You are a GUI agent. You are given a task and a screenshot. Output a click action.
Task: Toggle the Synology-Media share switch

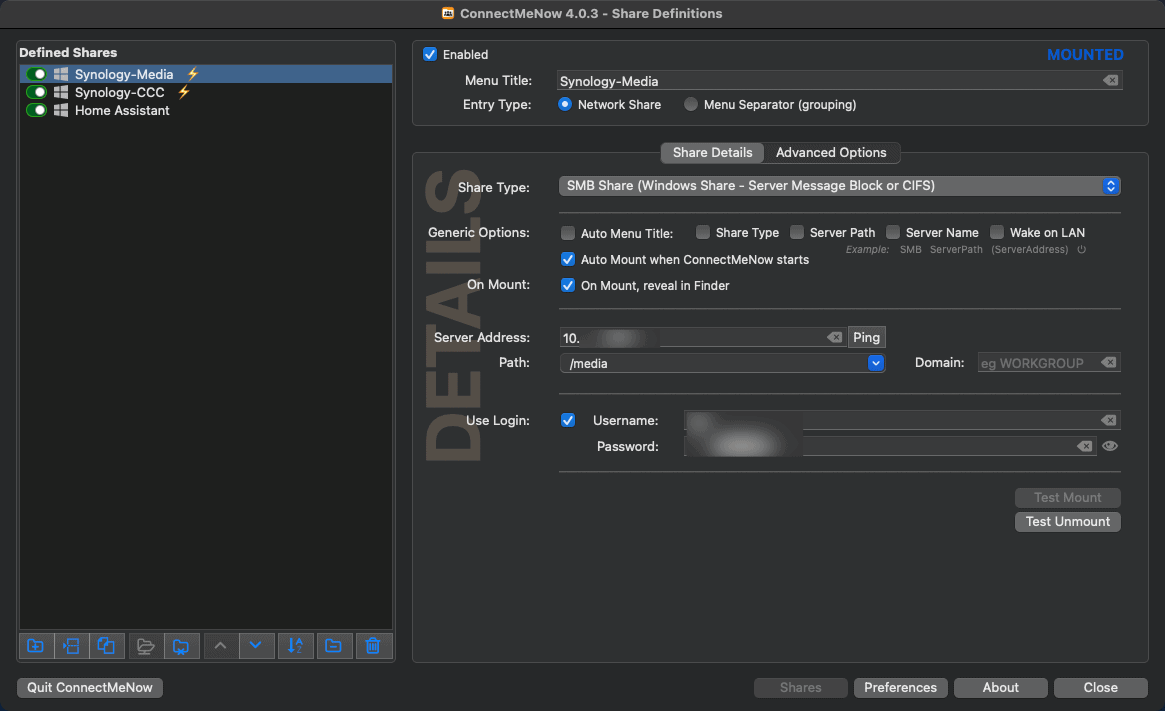click(36, 74)
